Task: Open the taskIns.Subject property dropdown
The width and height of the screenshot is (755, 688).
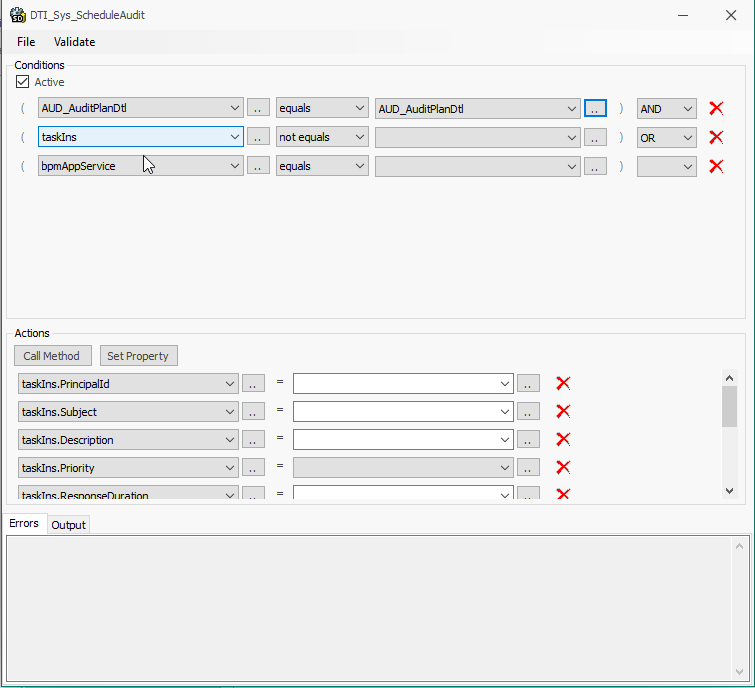Action: point(128,412)
